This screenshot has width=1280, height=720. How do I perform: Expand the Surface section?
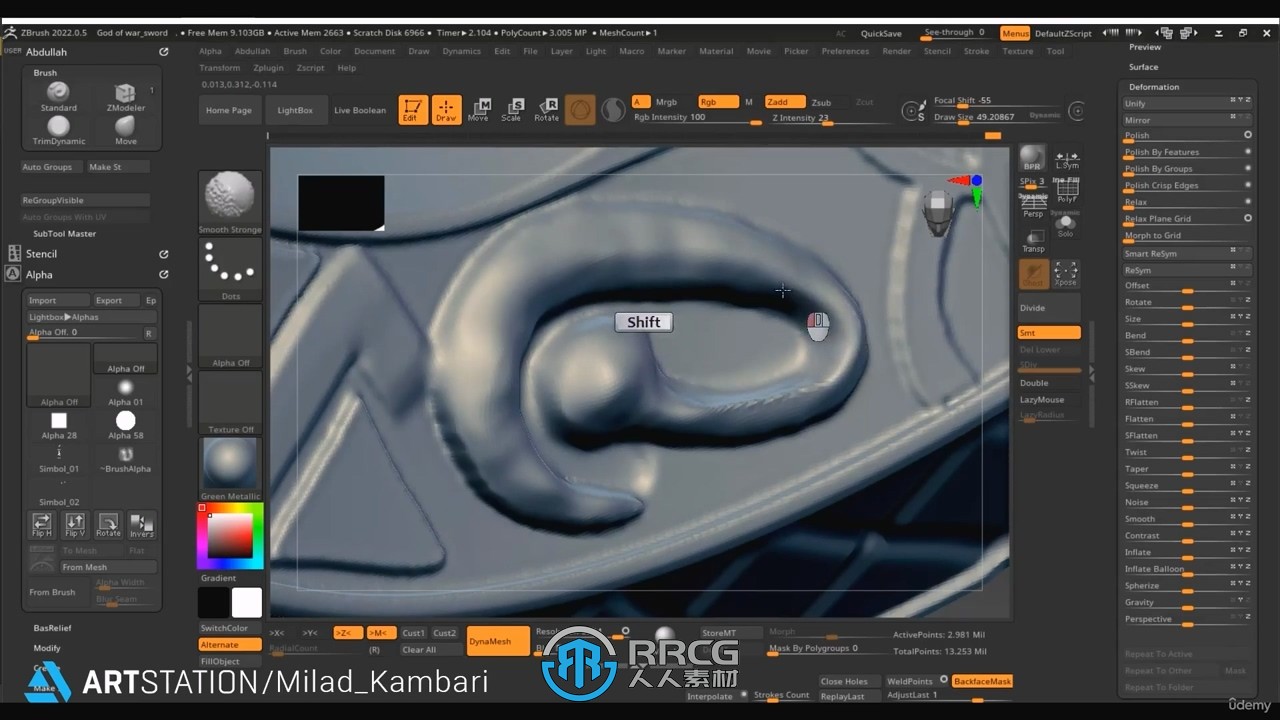point(1143,67)
